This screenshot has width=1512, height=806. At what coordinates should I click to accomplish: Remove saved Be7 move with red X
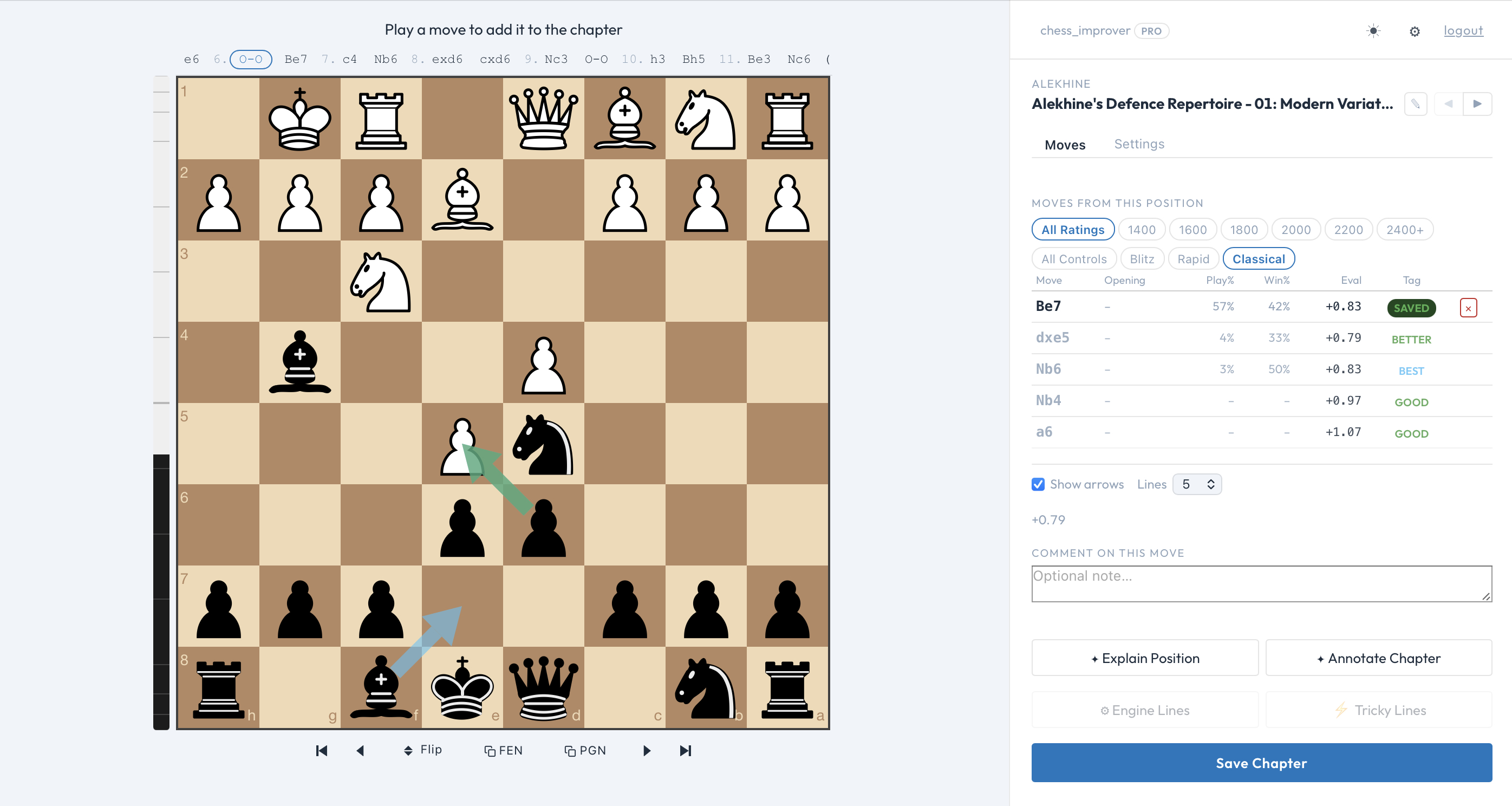(x=1468, y=308)
